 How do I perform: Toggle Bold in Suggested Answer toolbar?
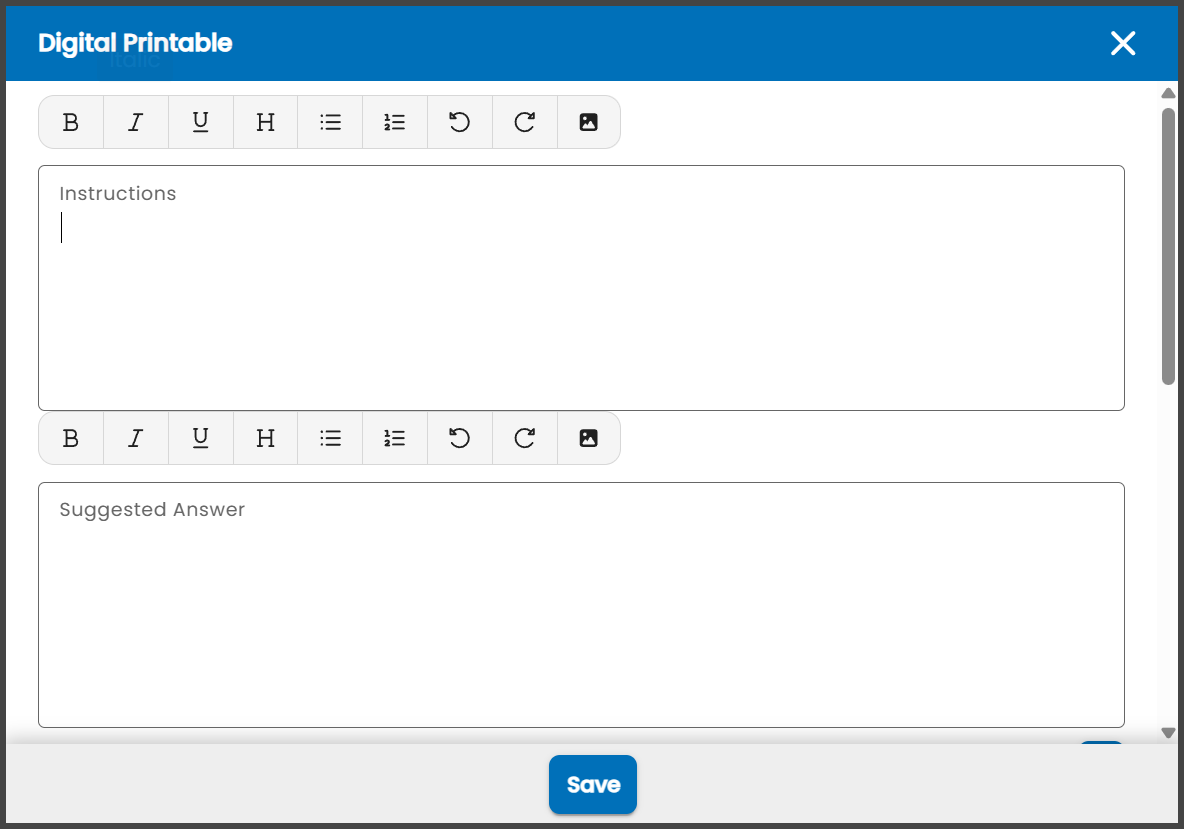point(71,439)
